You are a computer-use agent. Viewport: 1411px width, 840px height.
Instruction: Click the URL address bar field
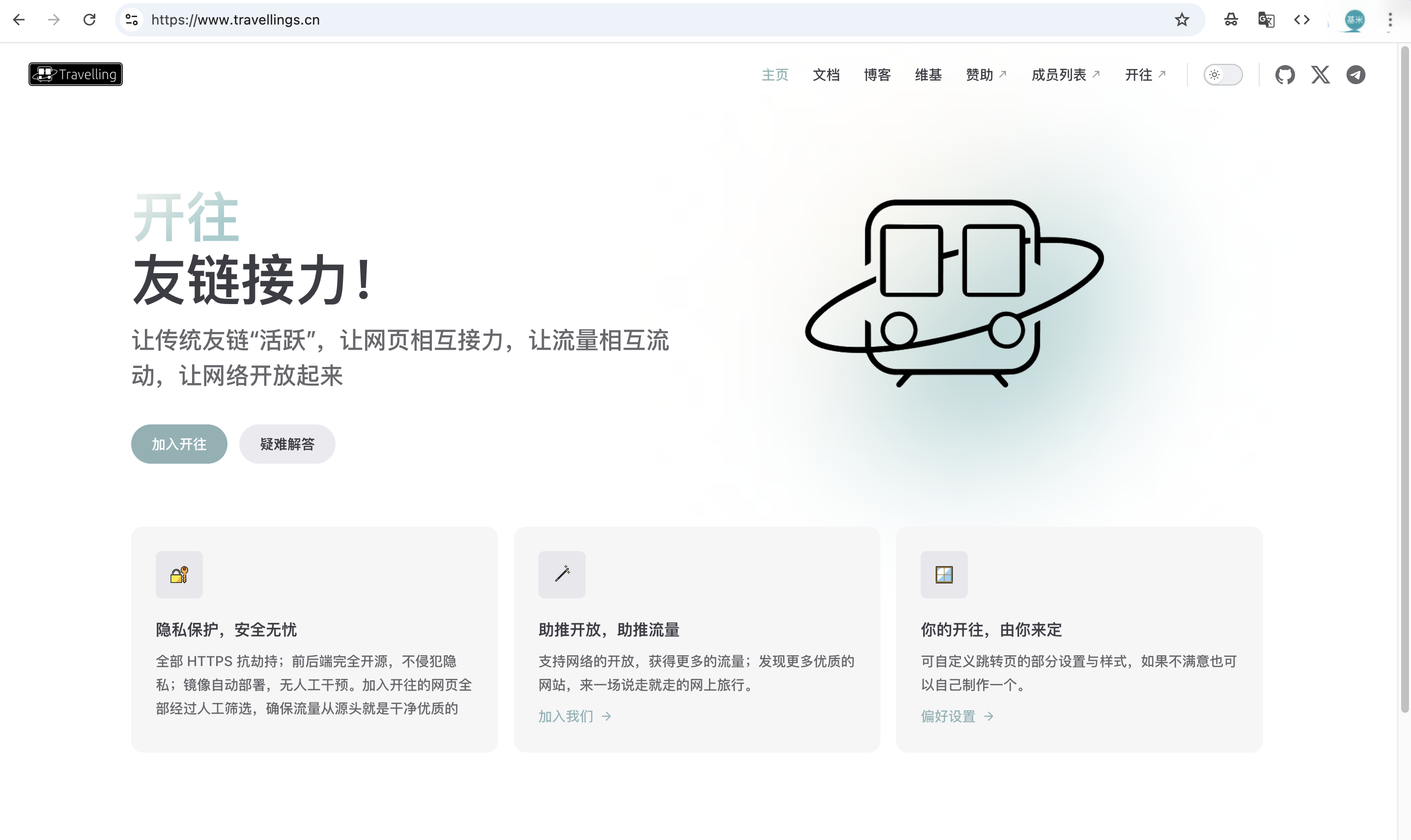[622, 20]
